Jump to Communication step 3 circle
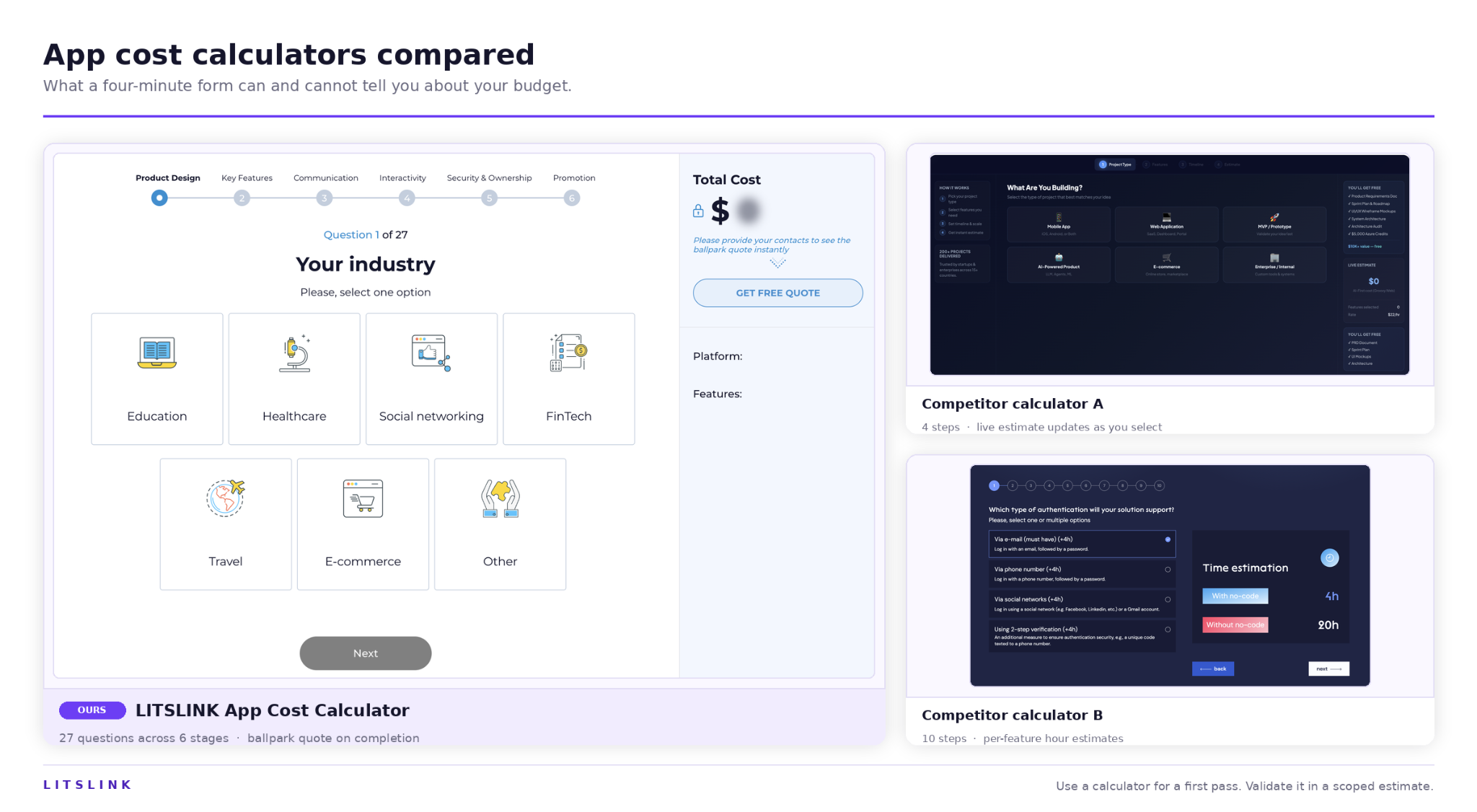 [325, 198]
